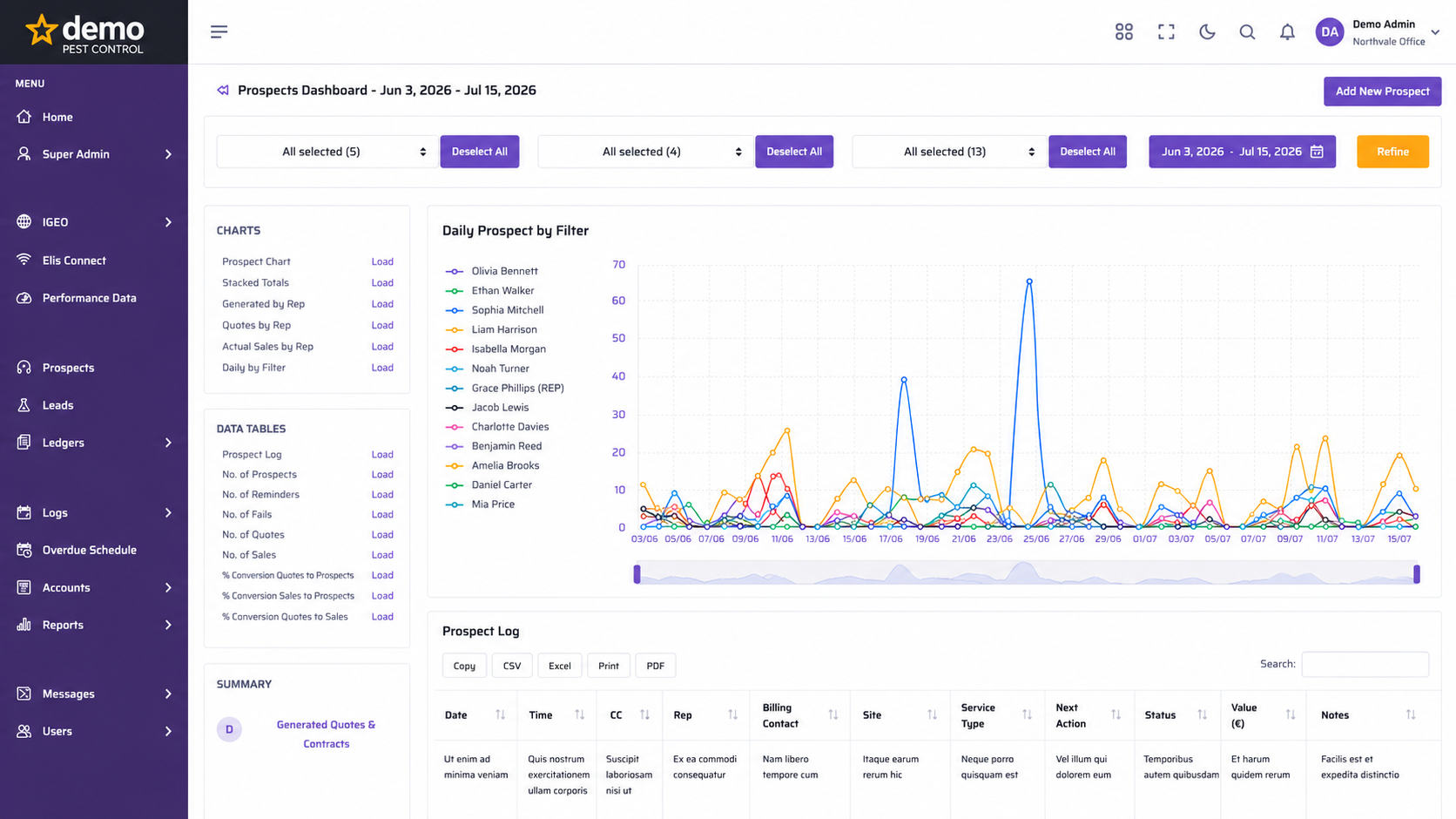Click the Reports bar chart icon

pos(24,625)
